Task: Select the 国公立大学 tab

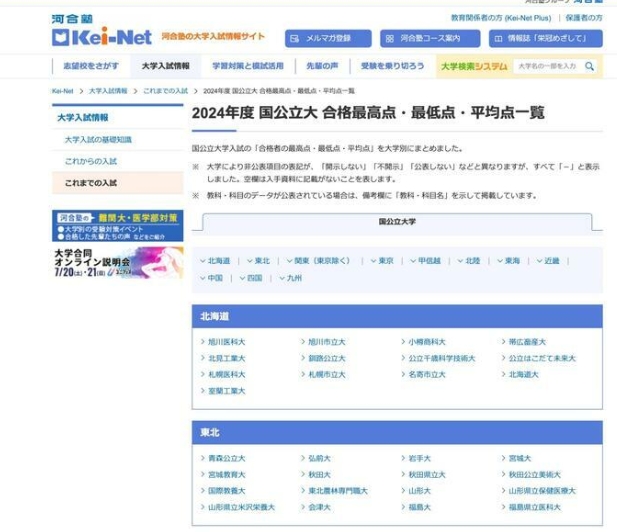Action: [397, 222]
